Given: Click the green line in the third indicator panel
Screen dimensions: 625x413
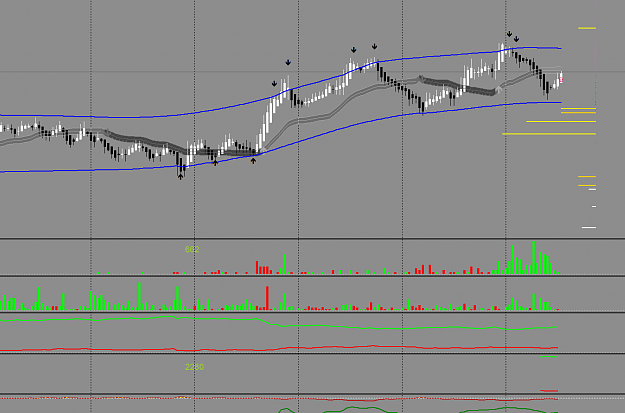Looking at the screenshot, I should click(279, 324).
